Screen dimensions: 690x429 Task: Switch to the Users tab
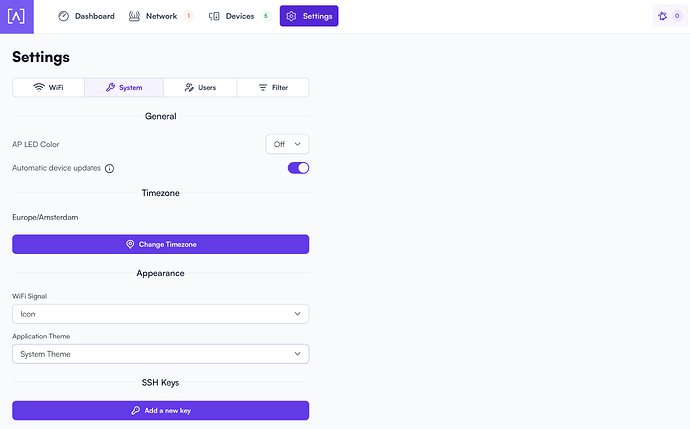tap(200, 88)
